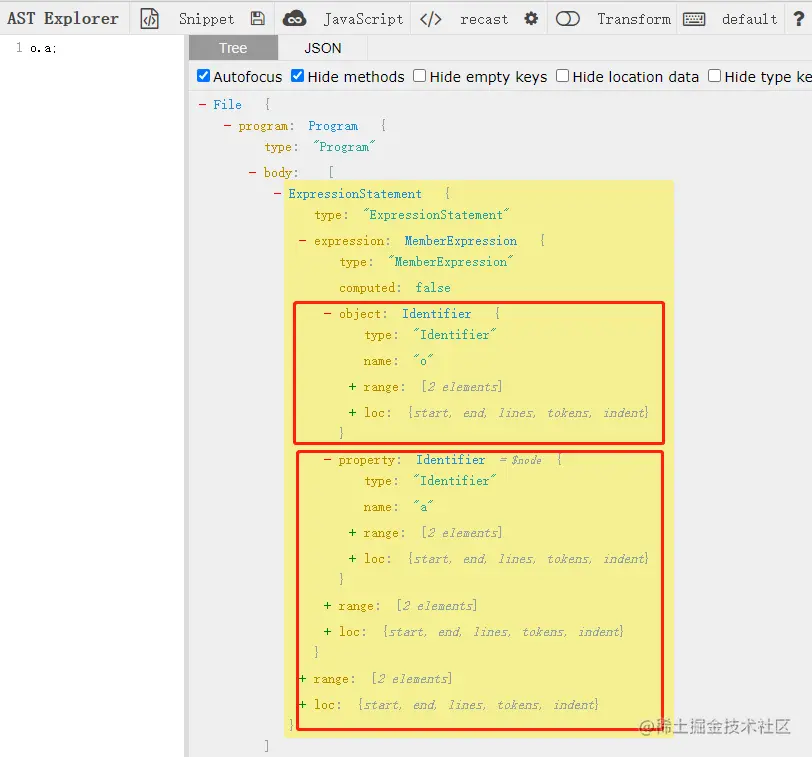Image resolution: width=812 pixels, height=757 pixels.
Task: Click the </> icon before recast
Action: click(x=430, y=18)
